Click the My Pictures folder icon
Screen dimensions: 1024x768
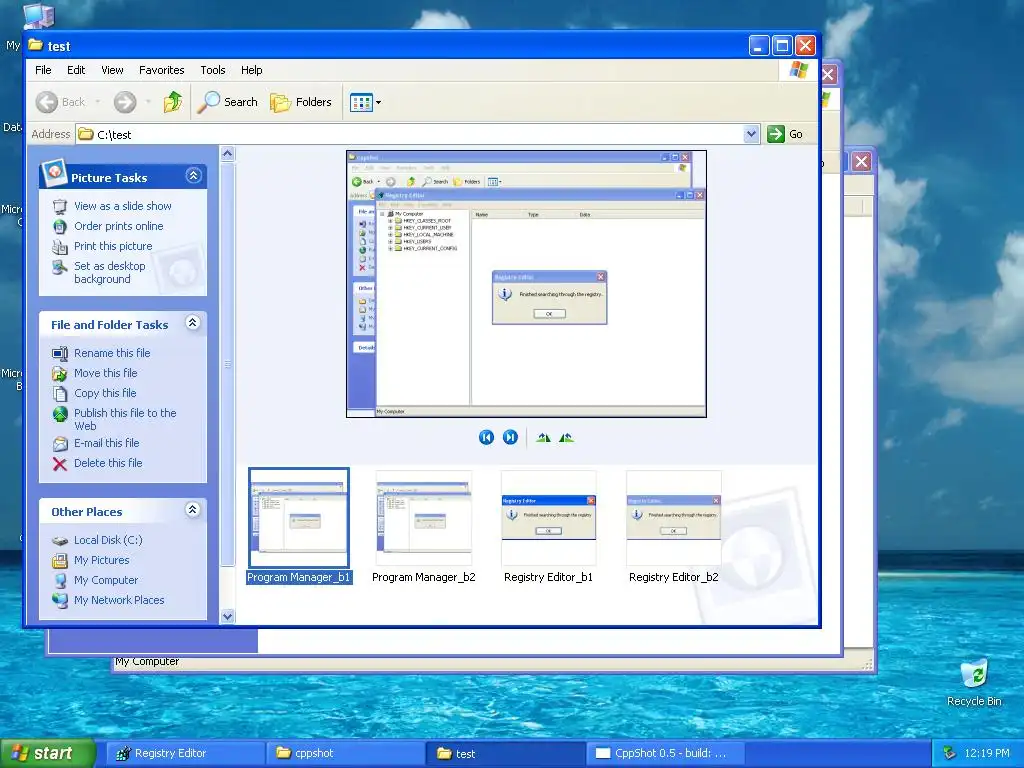point(59,560)
